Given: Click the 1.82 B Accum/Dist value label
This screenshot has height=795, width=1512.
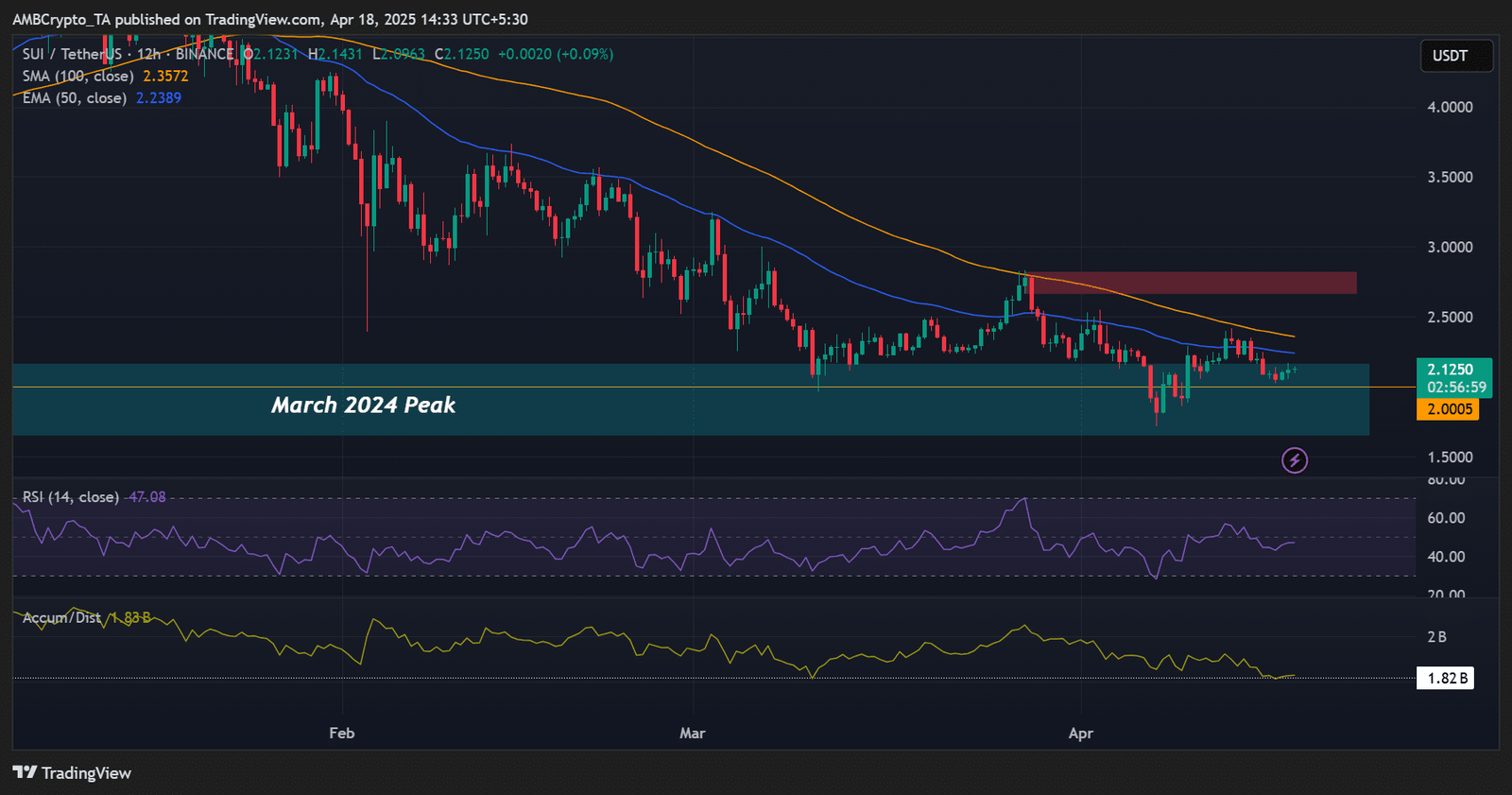Looking at the screenshot, I should click(x=1446, y=678).
